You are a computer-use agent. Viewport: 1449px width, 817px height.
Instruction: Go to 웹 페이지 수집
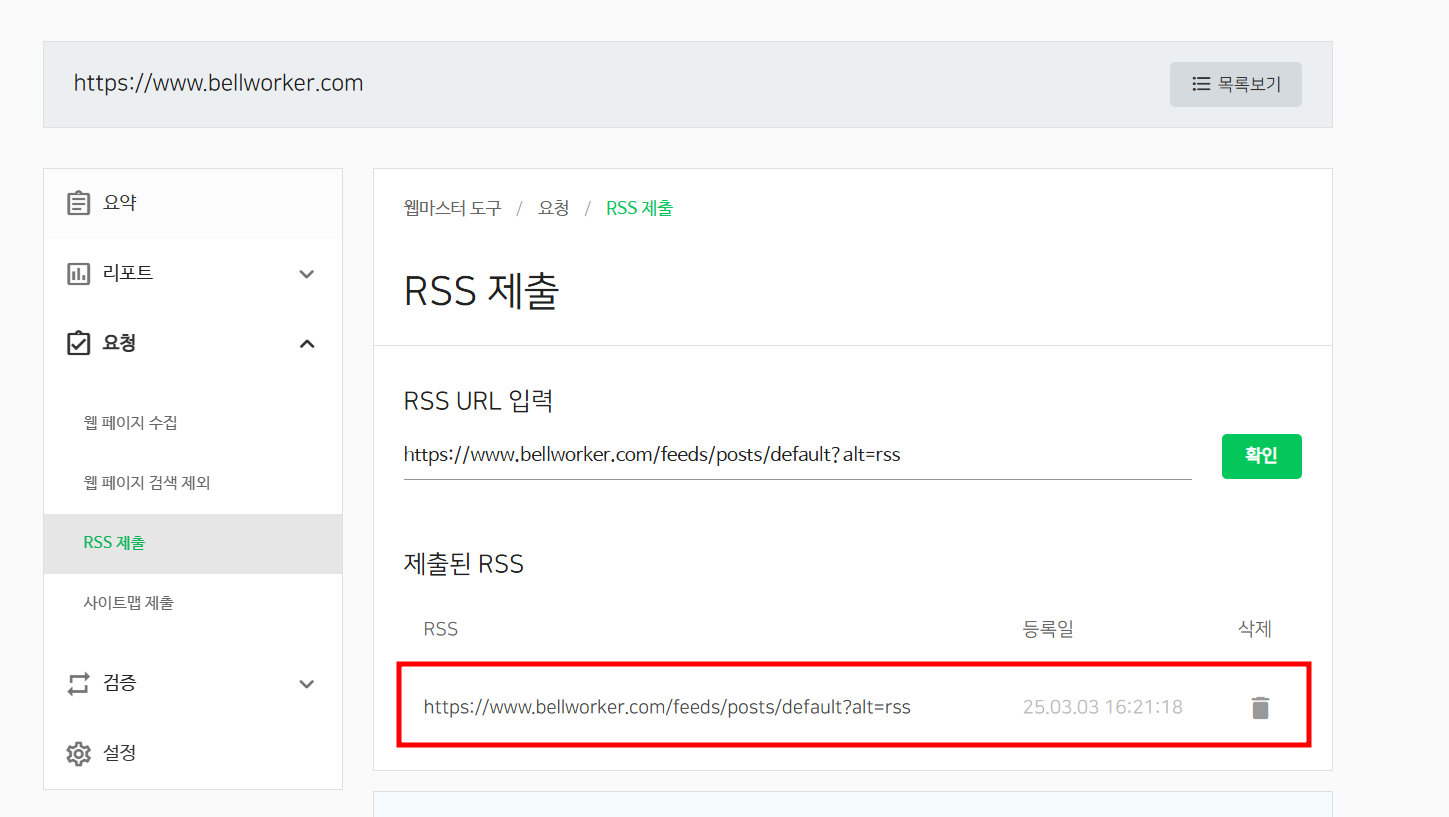click(131, 423)
